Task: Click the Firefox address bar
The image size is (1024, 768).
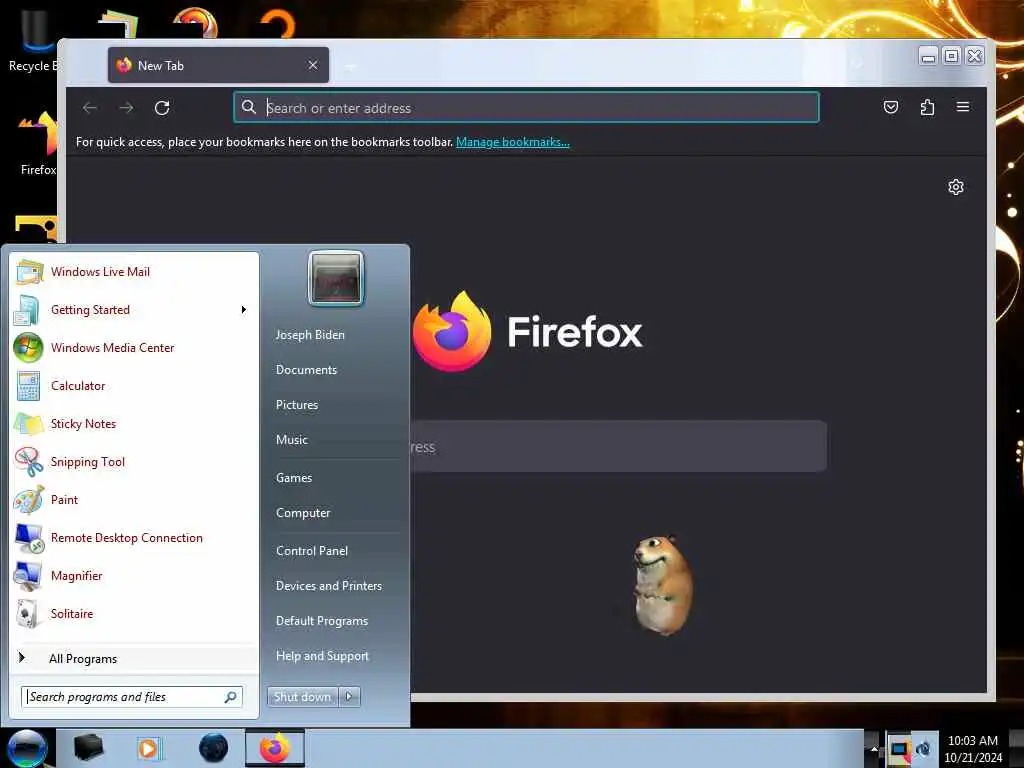Action: coord(526,108)
